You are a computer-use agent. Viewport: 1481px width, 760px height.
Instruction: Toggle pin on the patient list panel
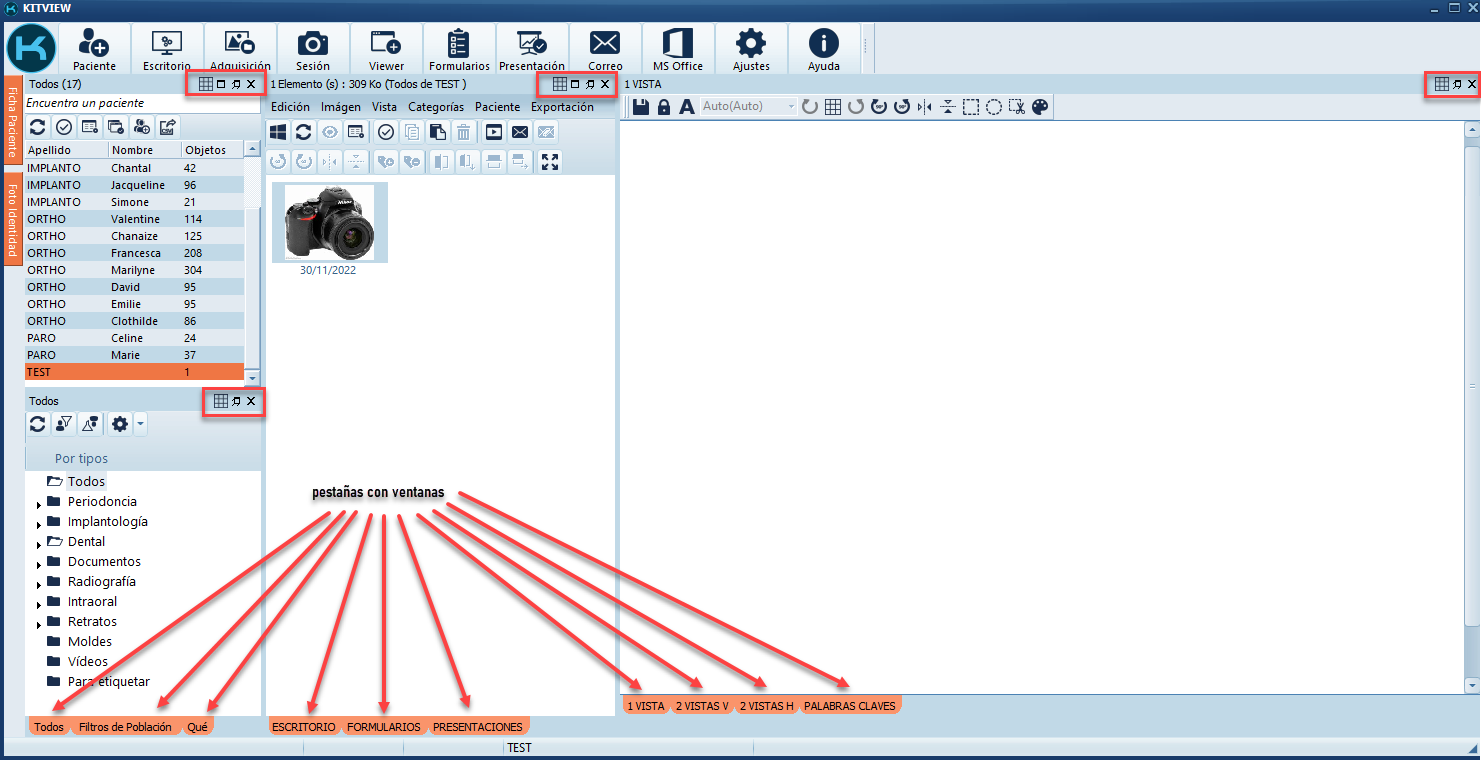coord(236,85)
